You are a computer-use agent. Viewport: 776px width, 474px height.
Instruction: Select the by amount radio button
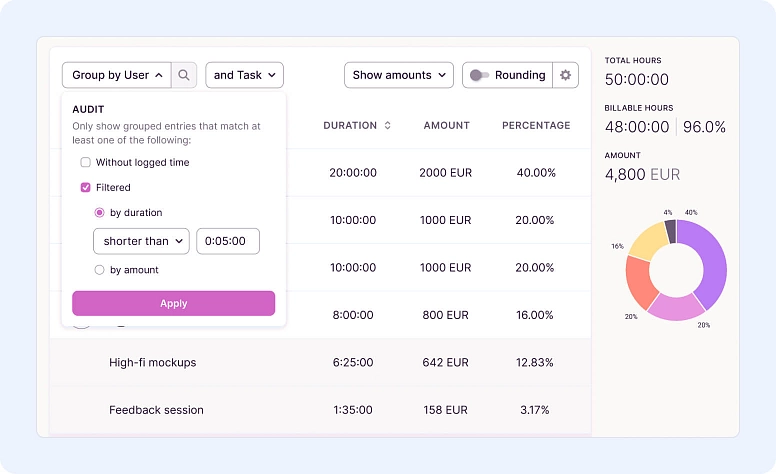point(99,270)
